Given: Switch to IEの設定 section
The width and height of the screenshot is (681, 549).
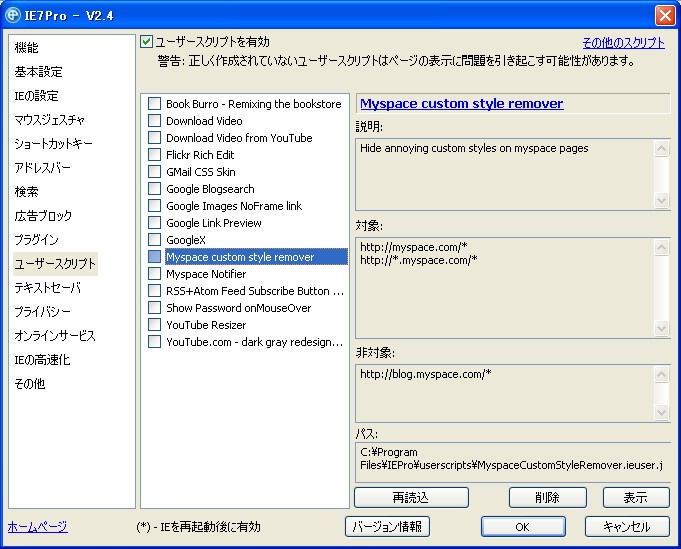Looking at the screenshot, I should pyautogui.click(x=36, y=96).
